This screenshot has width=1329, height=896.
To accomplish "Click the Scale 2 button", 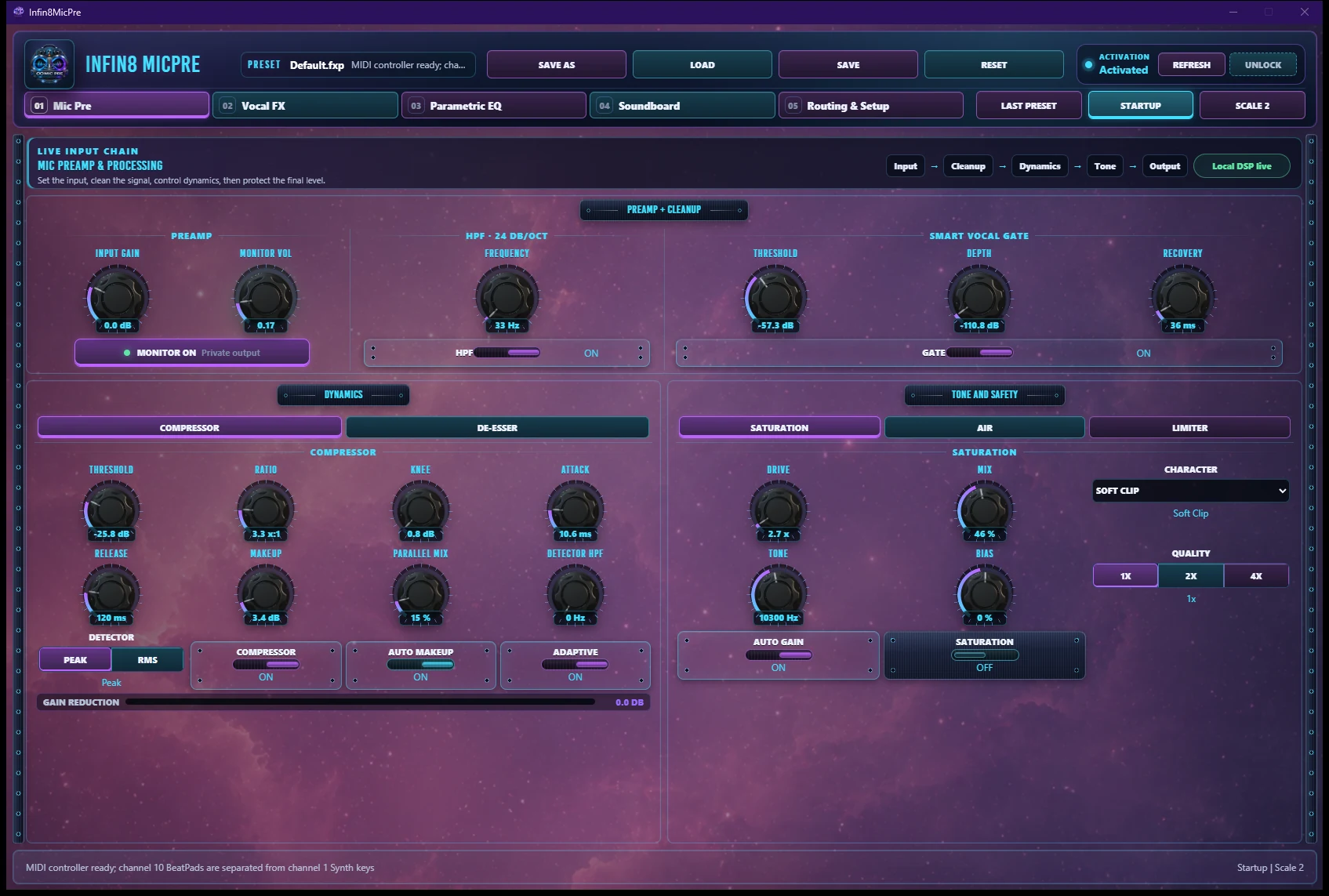I will (x=1252, y=105).
